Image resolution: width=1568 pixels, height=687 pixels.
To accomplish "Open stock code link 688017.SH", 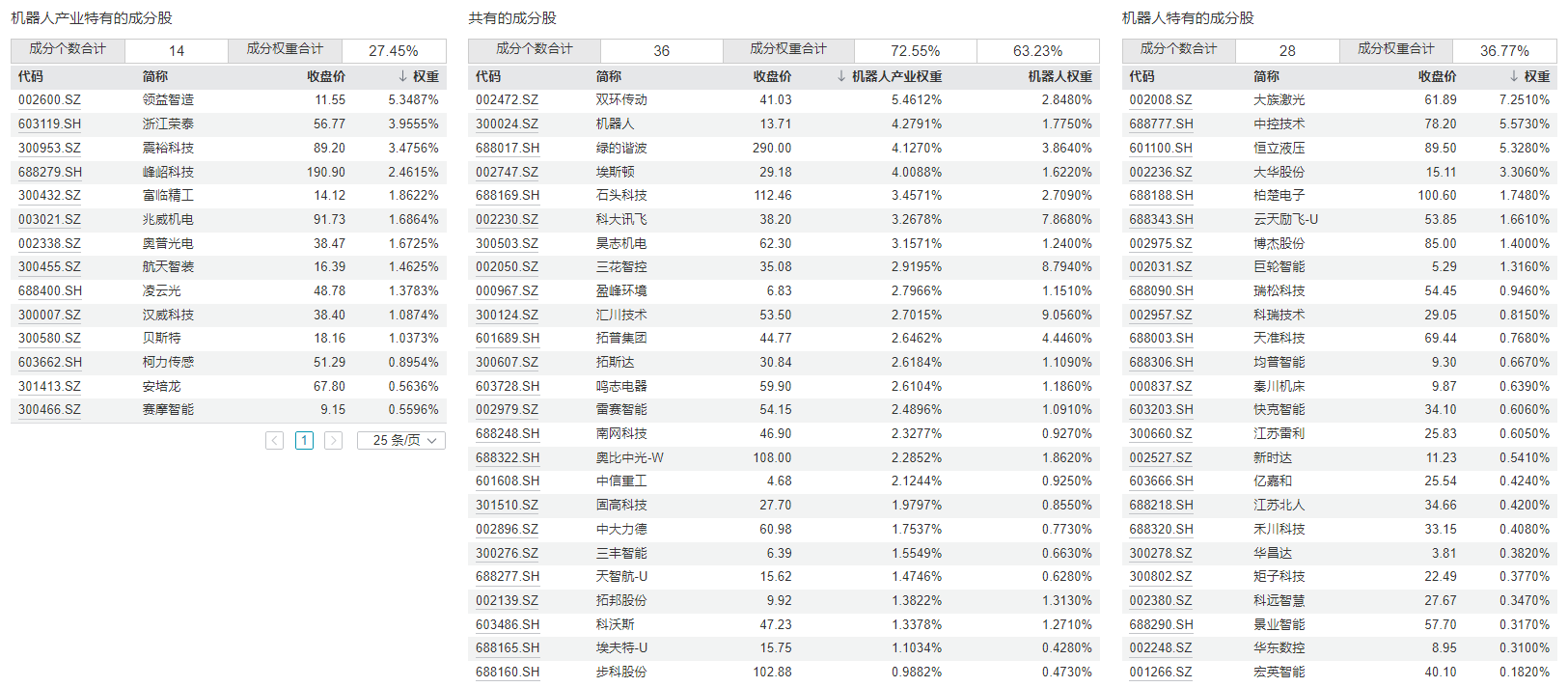I will pyautogui.click(x=508, y=149).
